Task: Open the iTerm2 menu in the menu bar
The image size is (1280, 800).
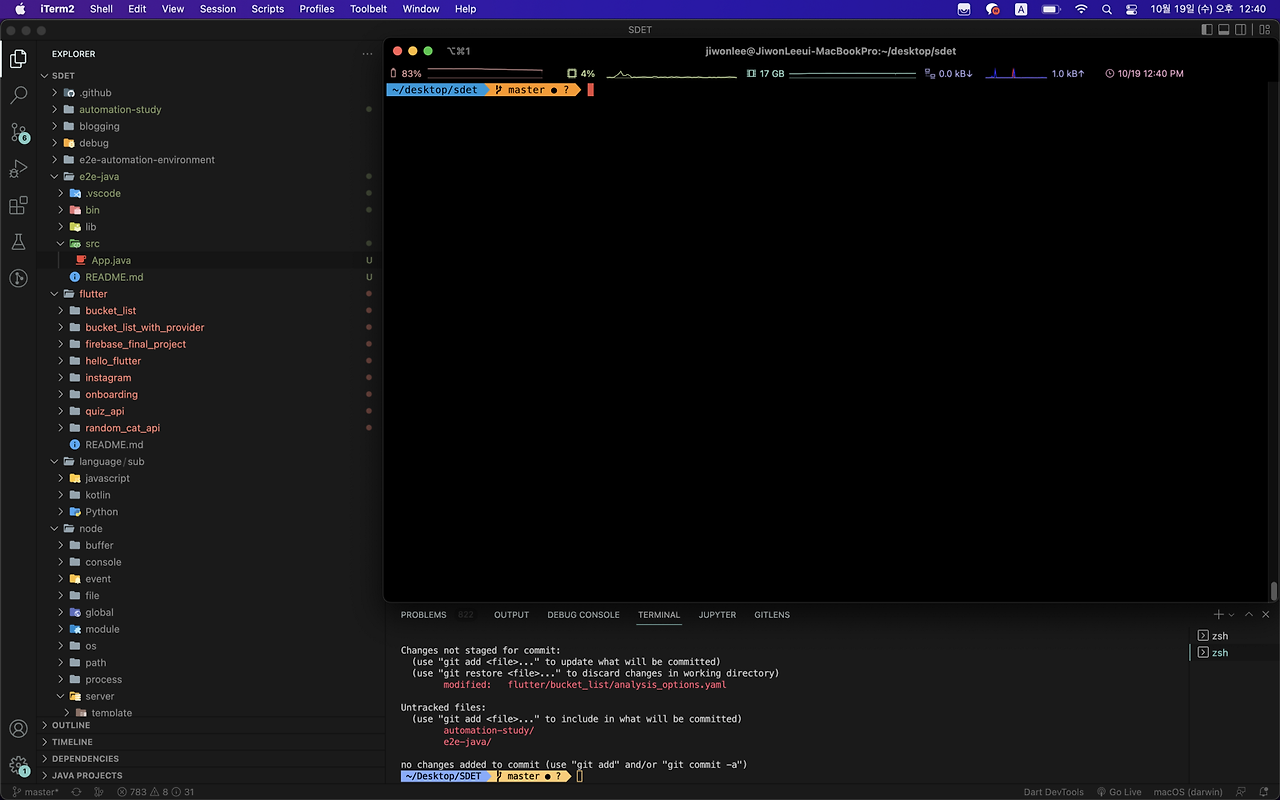Action: (x=57, y=9)
